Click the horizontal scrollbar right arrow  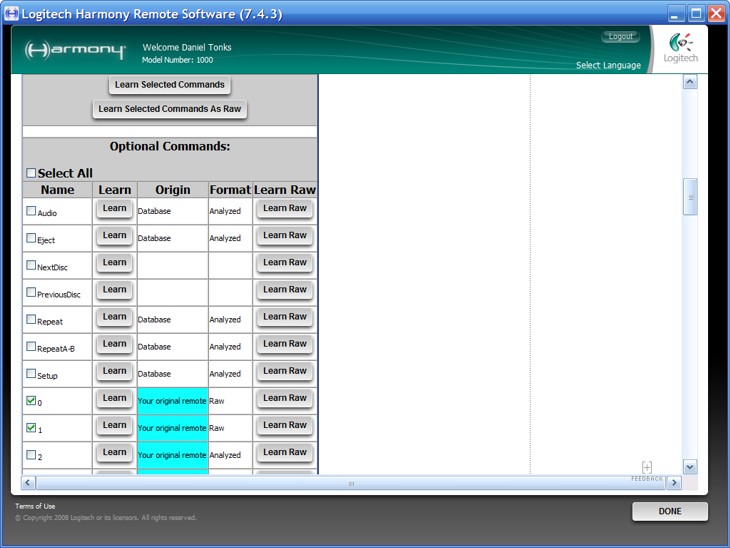(674, 483)
